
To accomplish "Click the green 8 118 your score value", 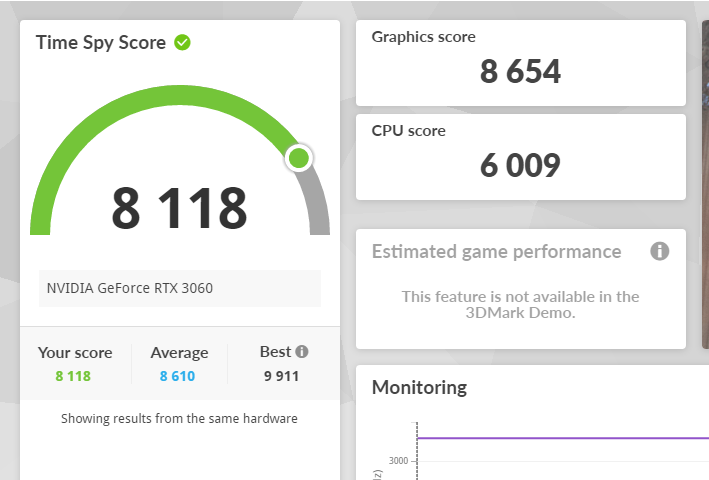I will point(73,376).
